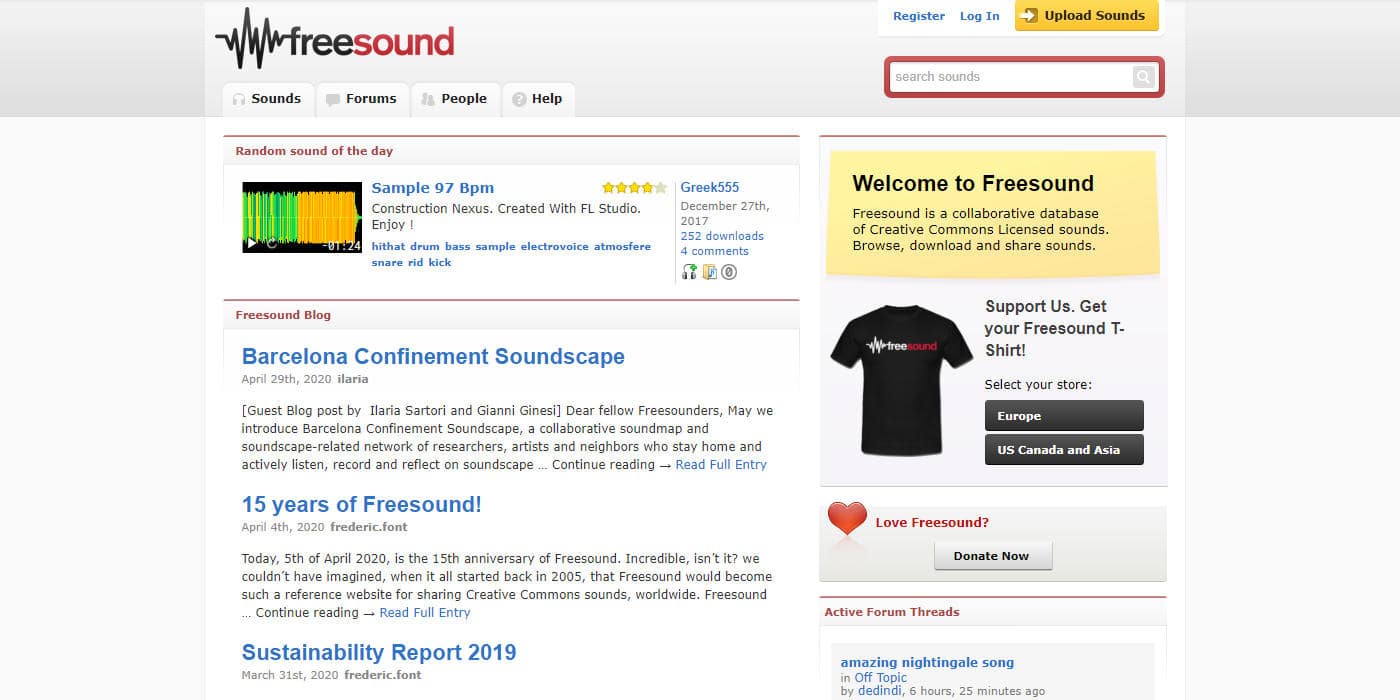This screenshot has height=700, width=1400.
Task: Open the amazing nightingale song thread
Action: coord(927,662)
